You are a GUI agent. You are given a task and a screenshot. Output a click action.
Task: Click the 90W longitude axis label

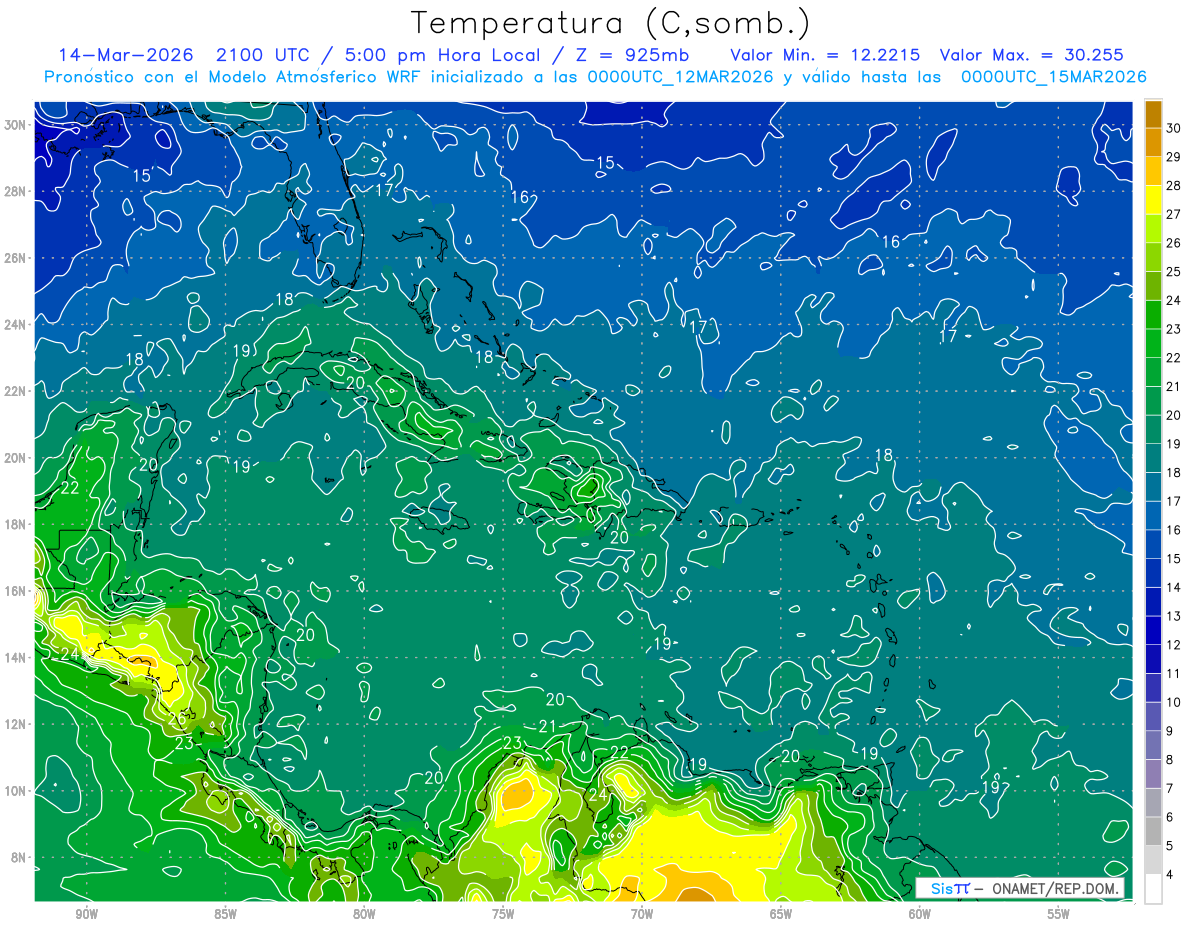[87, 914]
